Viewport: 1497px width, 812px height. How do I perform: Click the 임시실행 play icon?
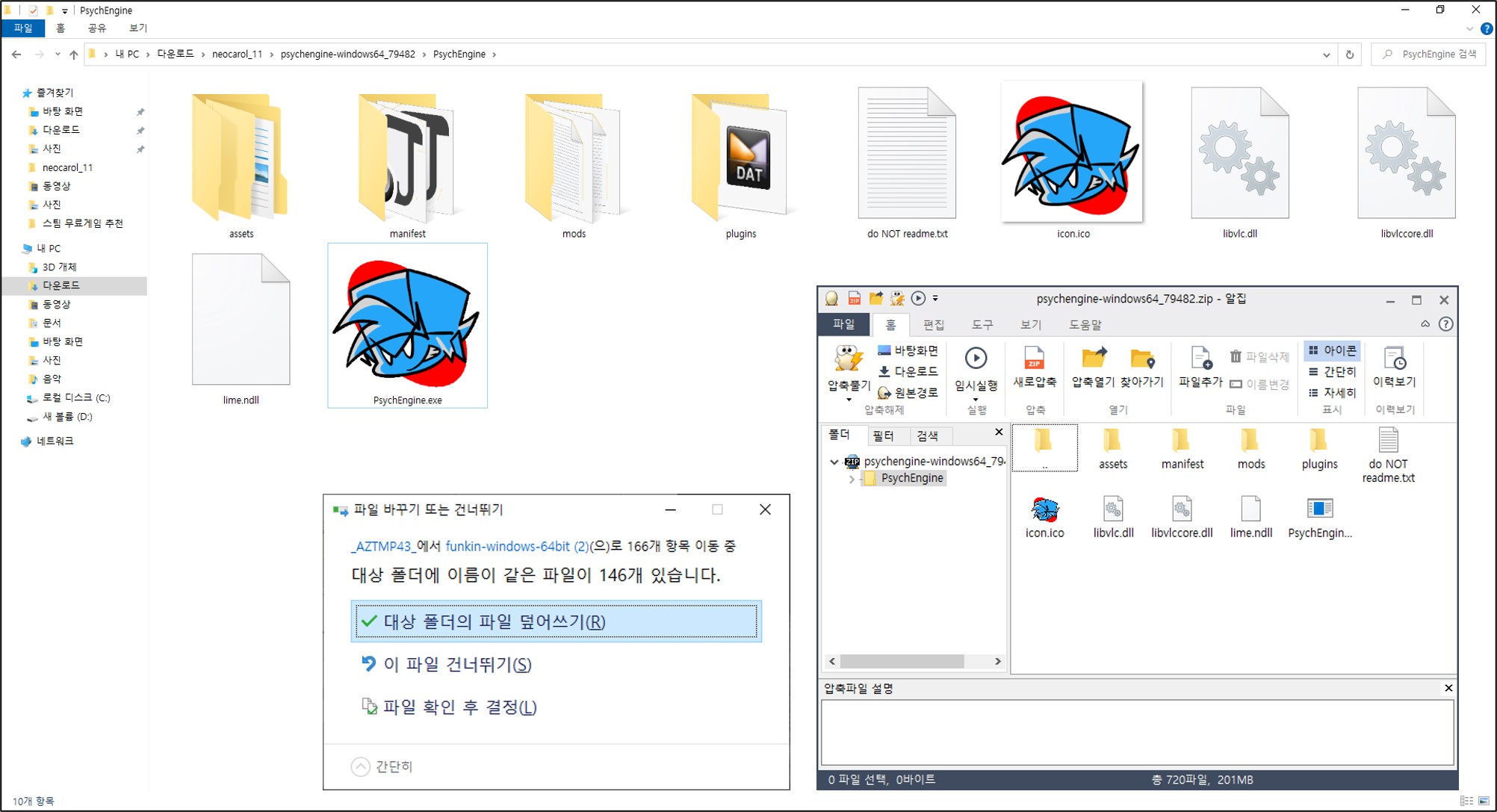pyautogui.click(x=976, y=359)
